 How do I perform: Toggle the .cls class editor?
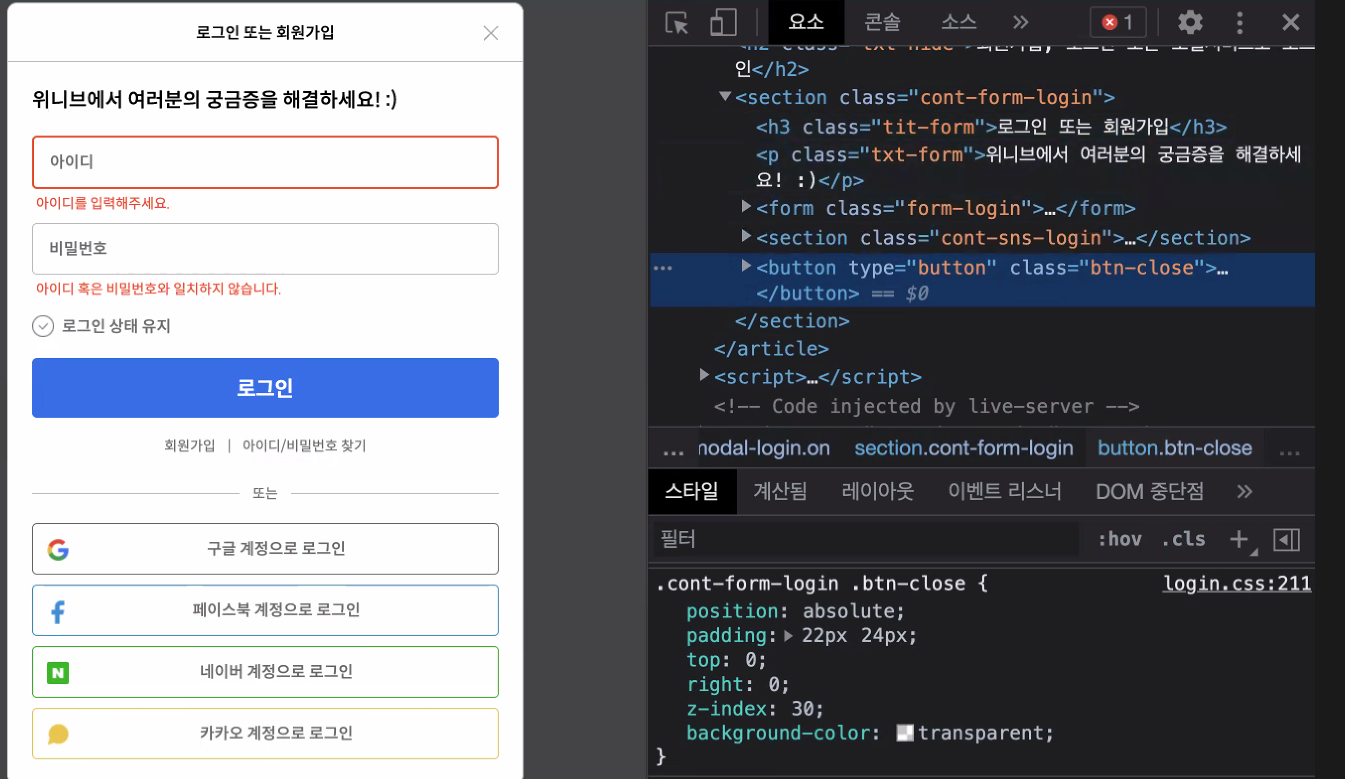(1183, 539)
